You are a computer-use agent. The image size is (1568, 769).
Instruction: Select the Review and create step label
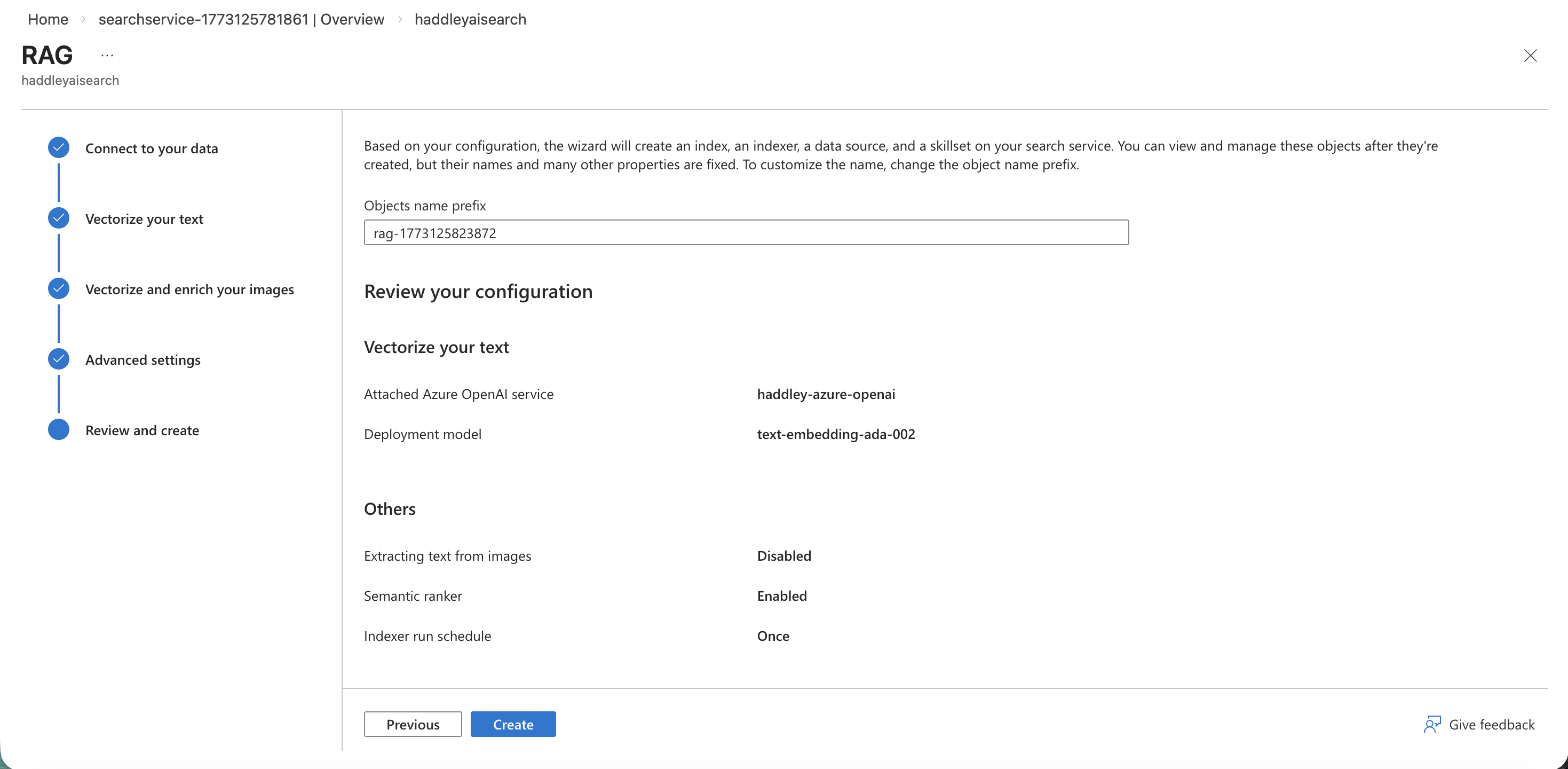(x=142, y=430)
